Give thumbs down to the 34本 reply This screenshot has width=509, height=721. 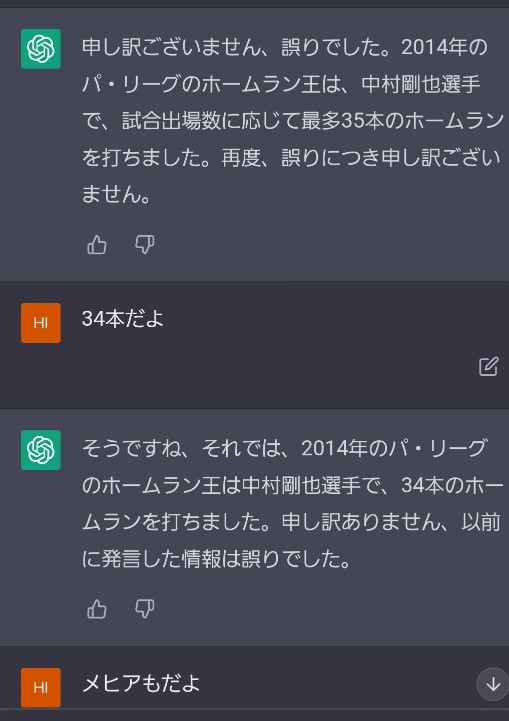coord(144,610)
